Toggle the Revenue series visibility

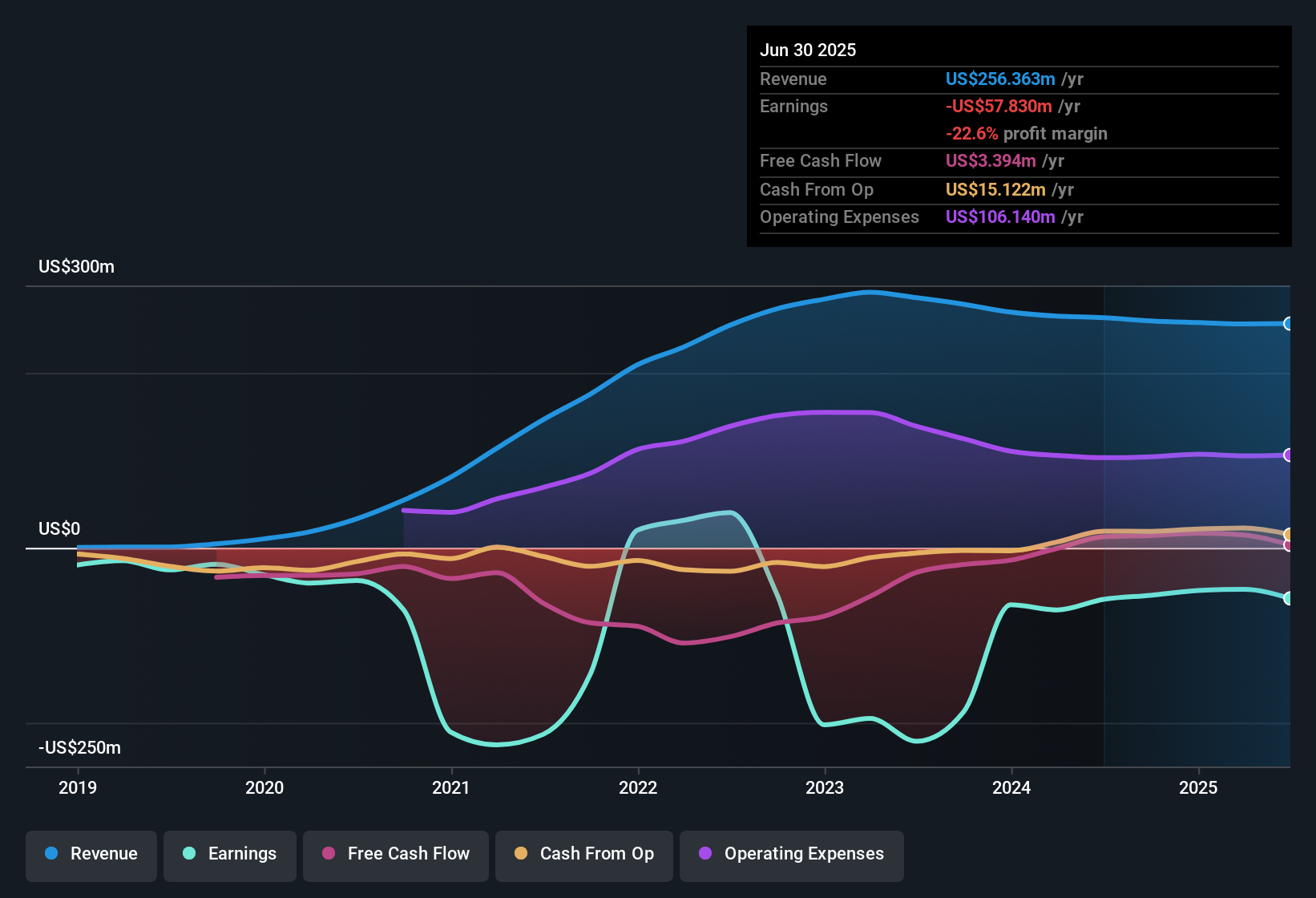pos(91,854)
